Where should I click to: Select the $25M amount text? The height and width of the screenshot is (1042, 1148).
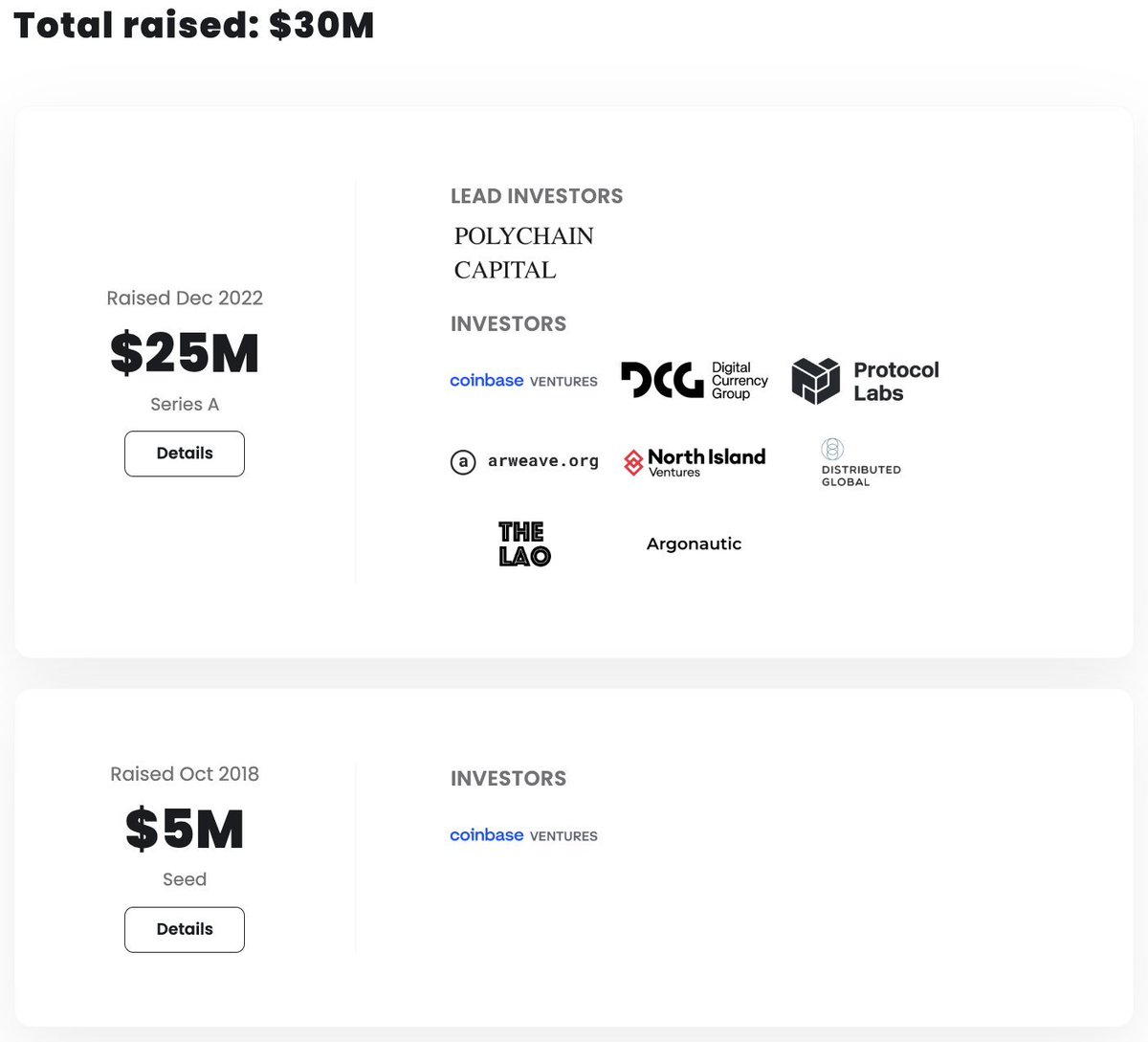pyautogui.click(x=185, y=353)
